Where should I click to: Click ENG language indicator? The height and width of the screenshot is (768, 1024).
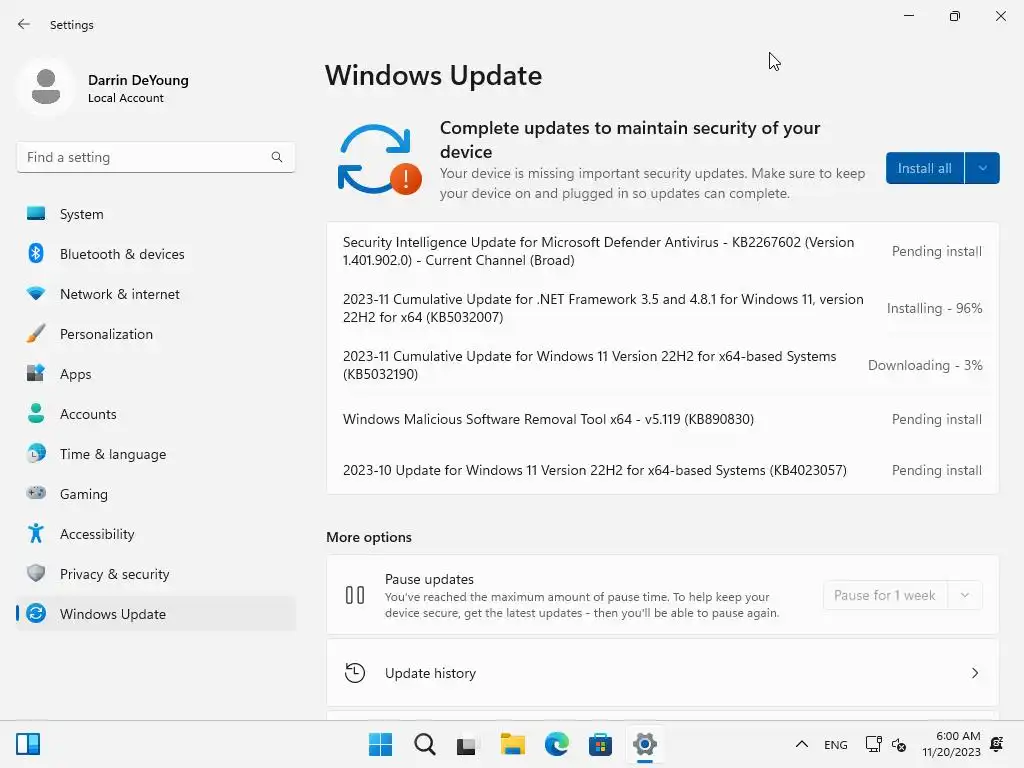(835, 744)
